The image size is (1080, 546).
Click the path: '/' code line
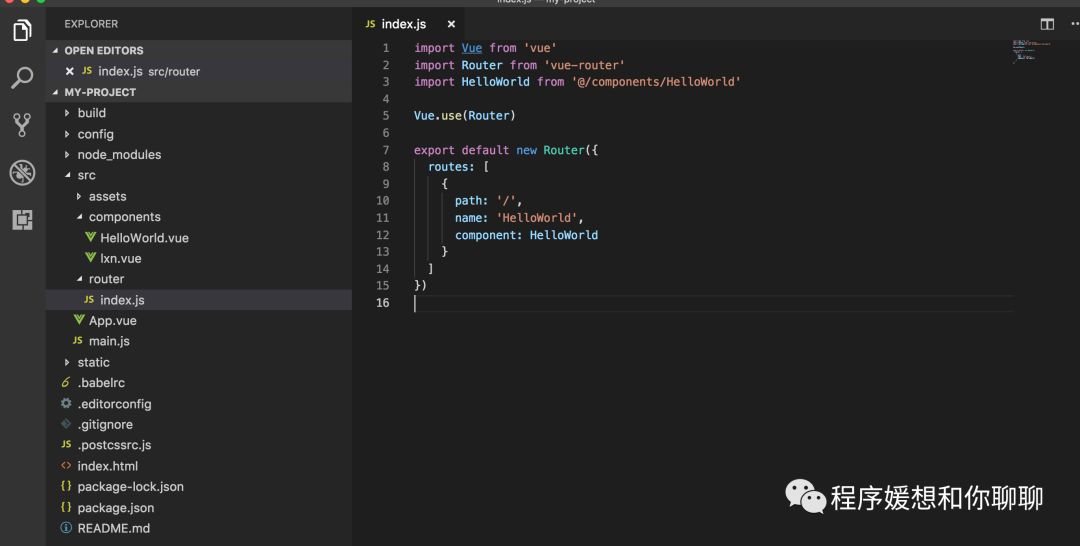click(x=488, y=200)
